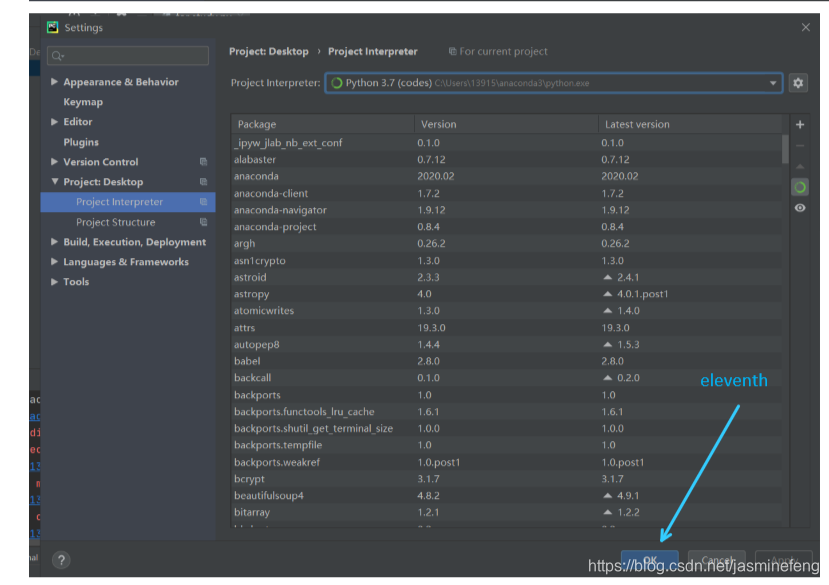Click the plus icon to install package
Screen dimensions: 829x585
(800, 124)
